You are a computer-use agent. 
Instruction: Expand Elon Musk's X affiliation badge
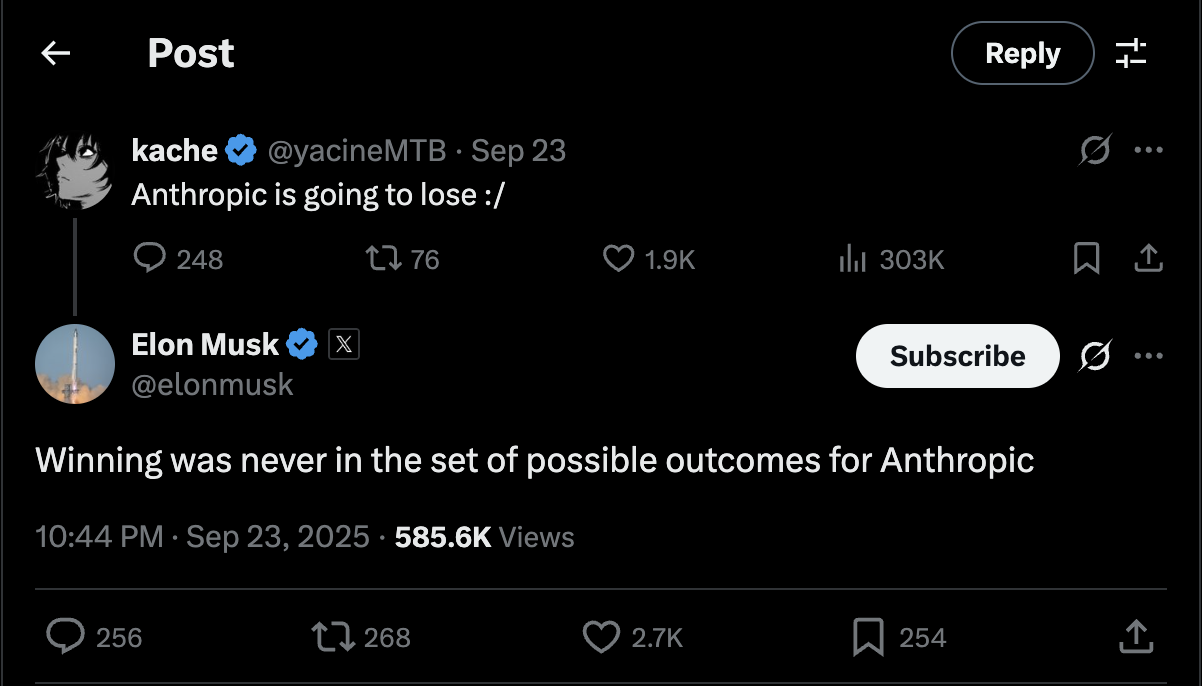pyautogui.click(x=343, y=344)
